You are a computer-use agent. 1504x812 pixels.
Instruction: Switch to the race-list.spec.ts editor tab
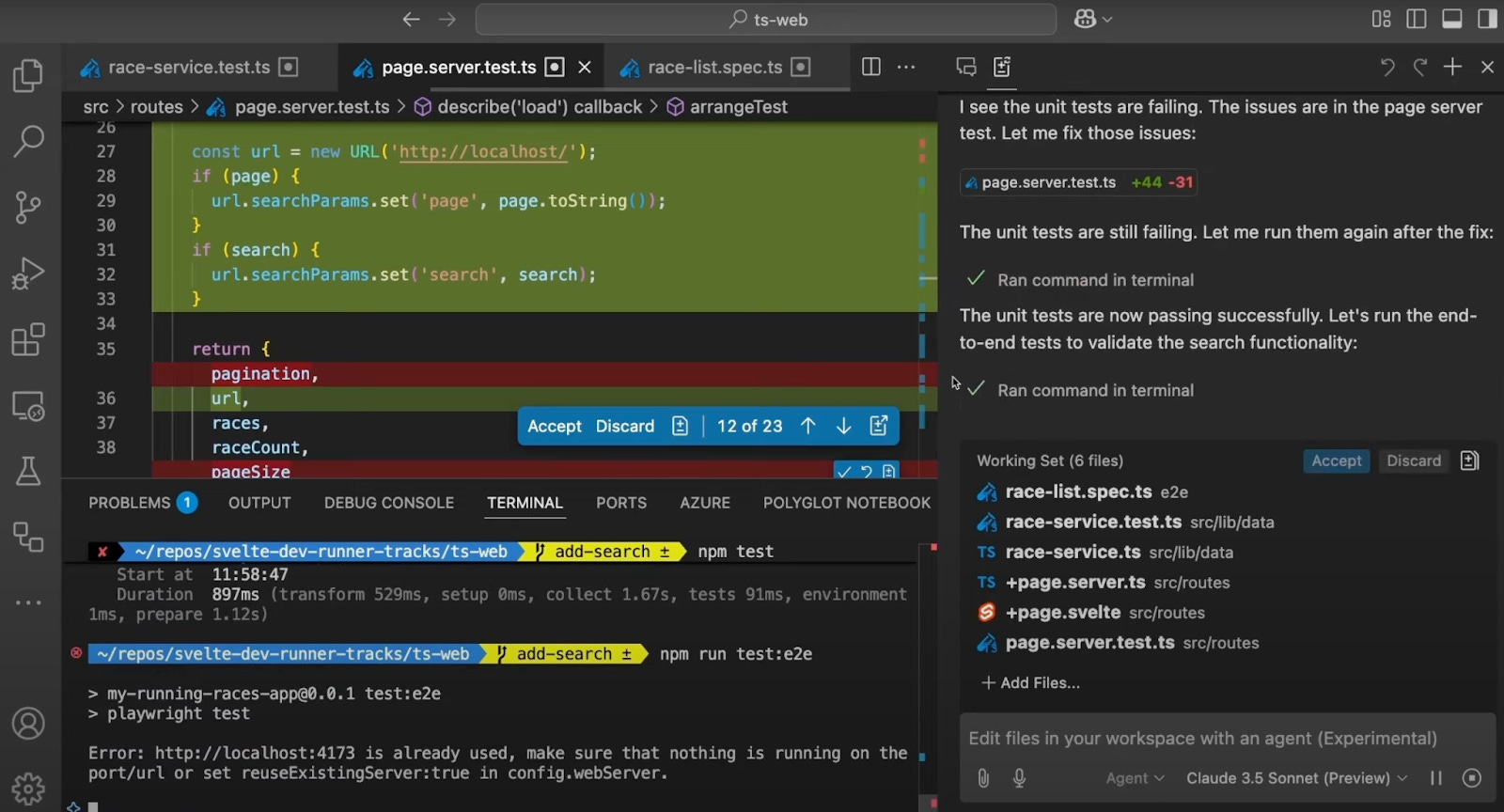pyautogui.click(x=714, y=68)
